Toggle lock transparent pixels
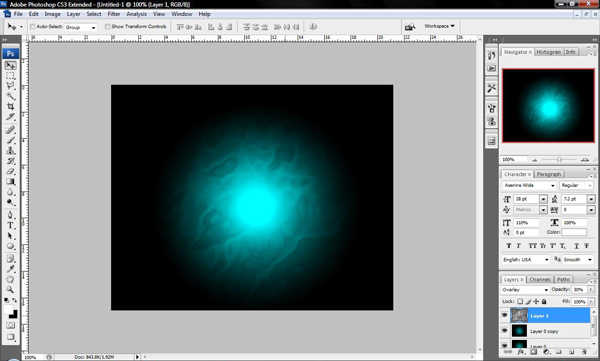 tap(520, 302)
